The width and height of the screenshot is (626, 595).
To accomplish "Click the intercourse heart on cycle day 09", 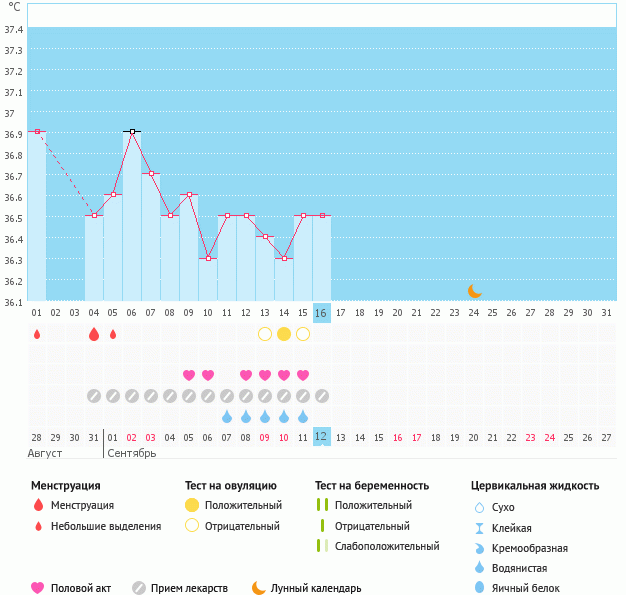I will pyautogui.click(x=189, y=375).
